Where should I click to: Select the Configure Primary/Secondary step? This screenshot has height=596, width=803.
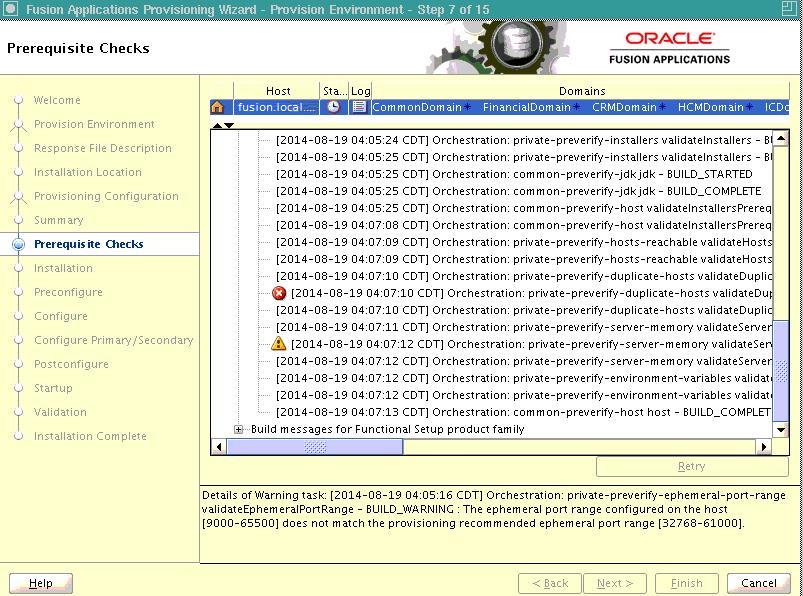point(113,340)
